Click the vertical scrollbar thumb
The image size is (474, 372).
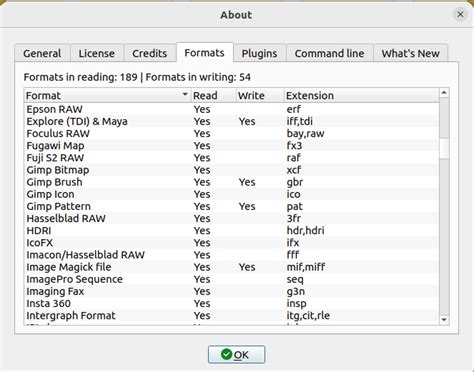(444, 149)
